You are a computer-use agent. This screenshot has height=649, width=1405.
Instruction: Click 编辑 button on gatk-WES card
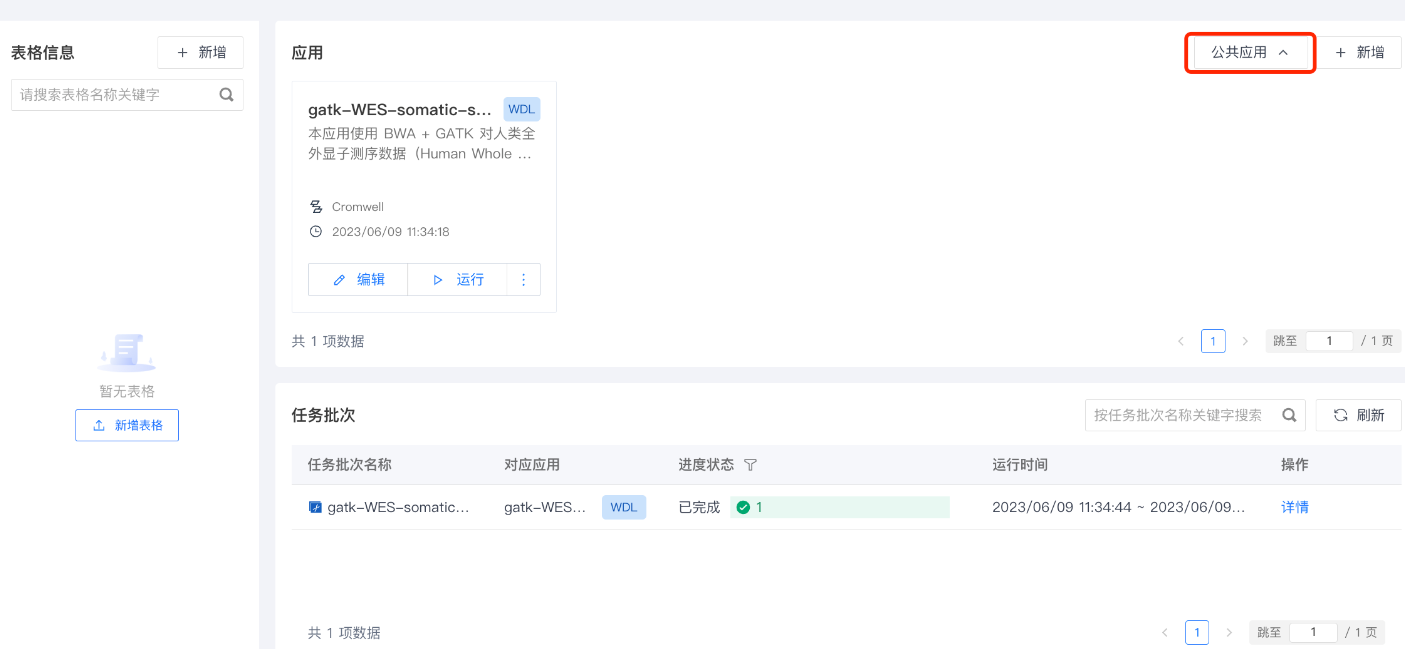coord(358,280)
